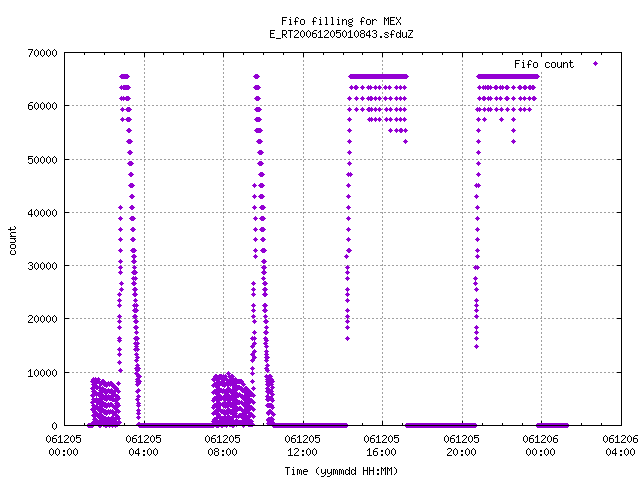Click x-axis label 061206 00:00
This screenshot has width=640, height=480.
point(541,446)
